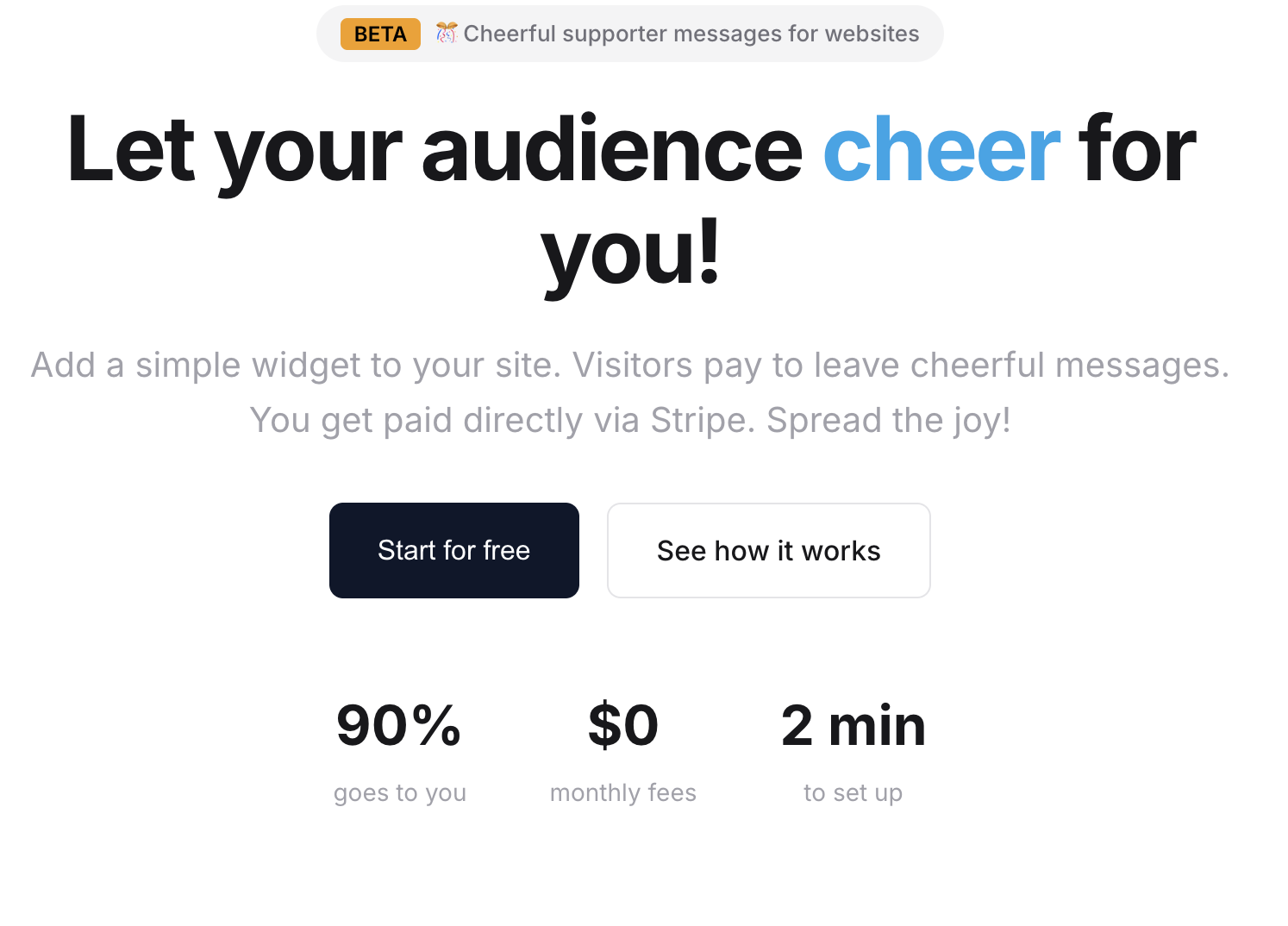Click the '90%' statistic
Screen dimensions: 1288x926
pyautogui.click(x=399, y=725)
